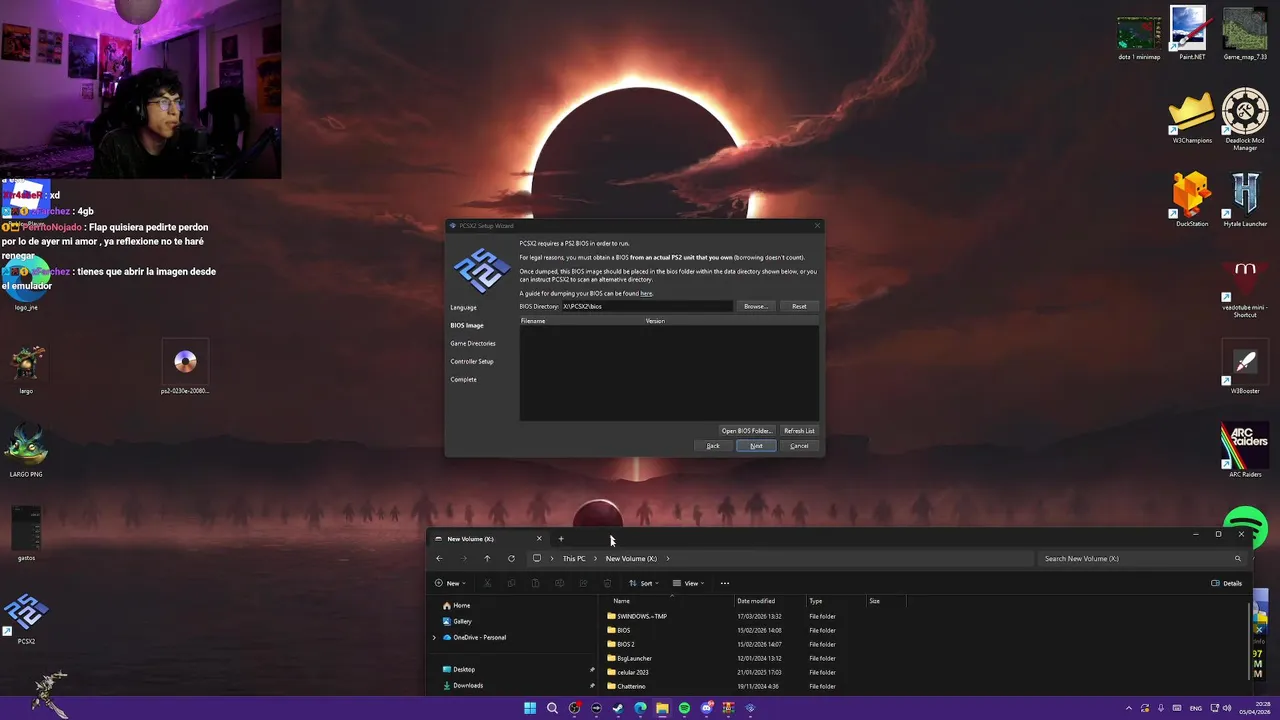The width and height of the screenshot is (1280, 720).
Task: Select the largo desktop icon
Action: pos(26,368)
